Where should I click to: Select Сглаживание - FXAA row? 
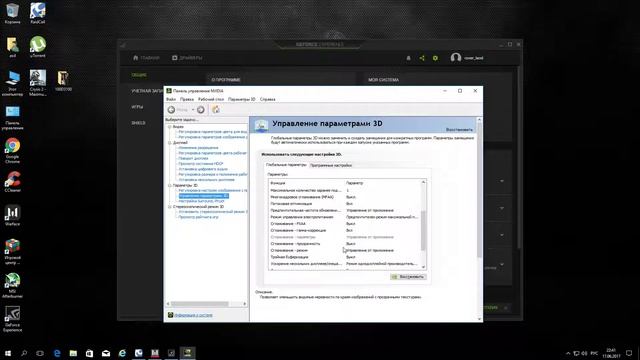coord(345,224)
